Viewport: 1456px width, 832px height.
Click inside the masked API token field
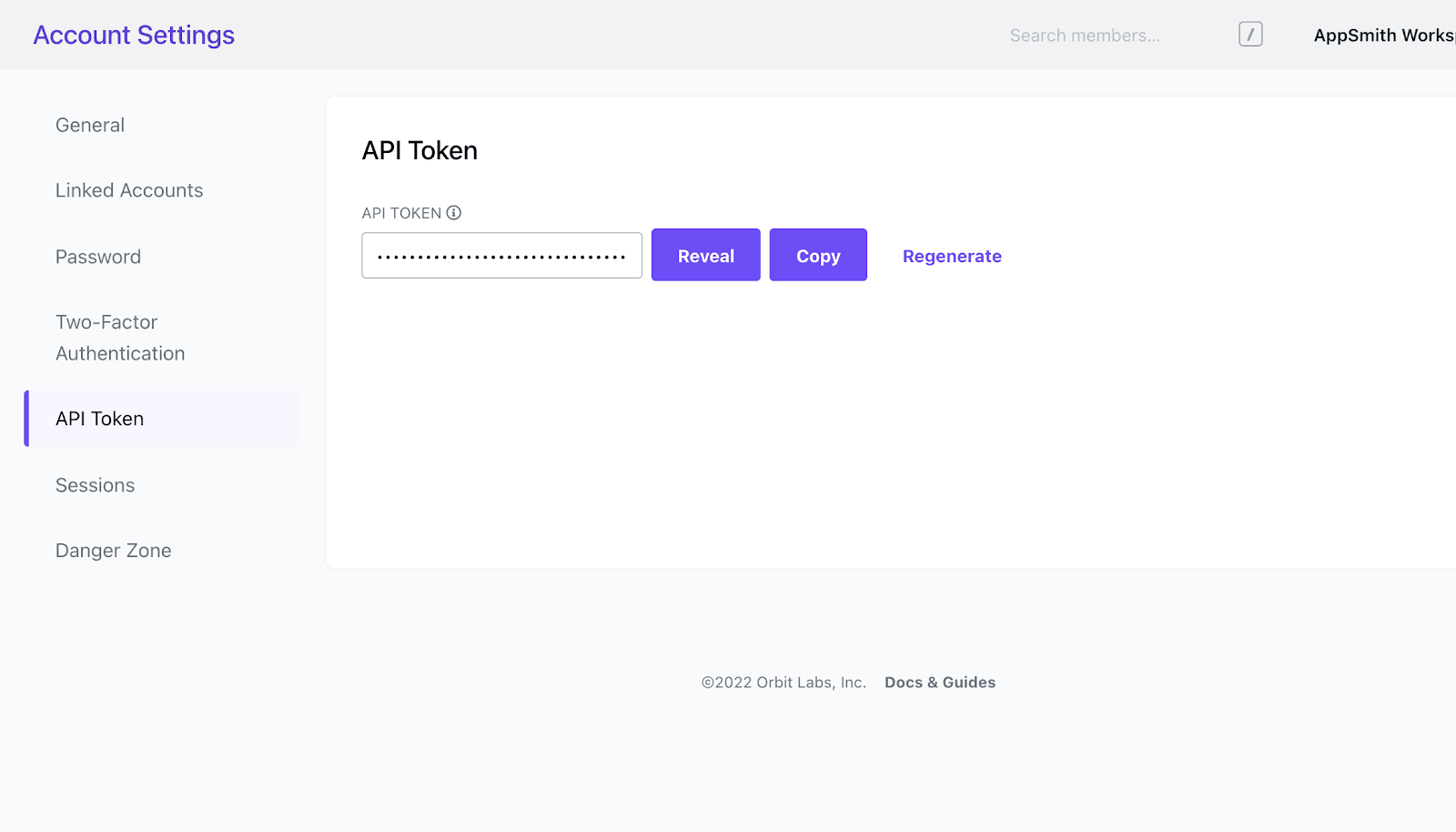pyautogui.click(x=501, y=256)
